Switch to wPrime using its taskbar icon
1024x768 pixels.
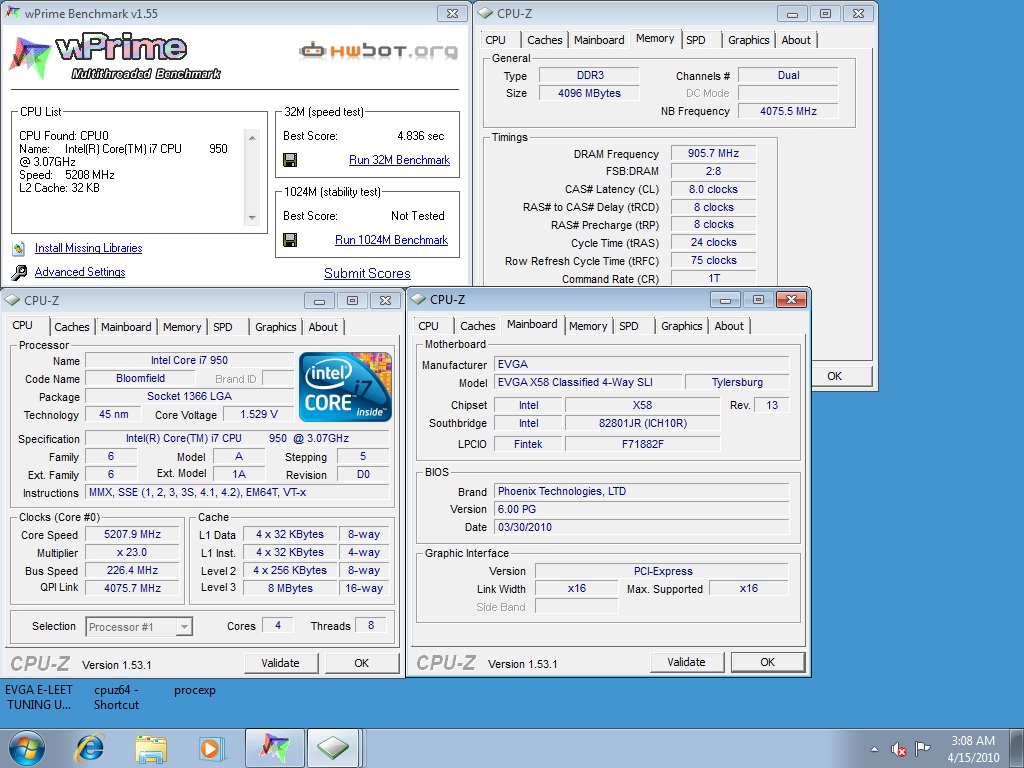click(274, 748)
